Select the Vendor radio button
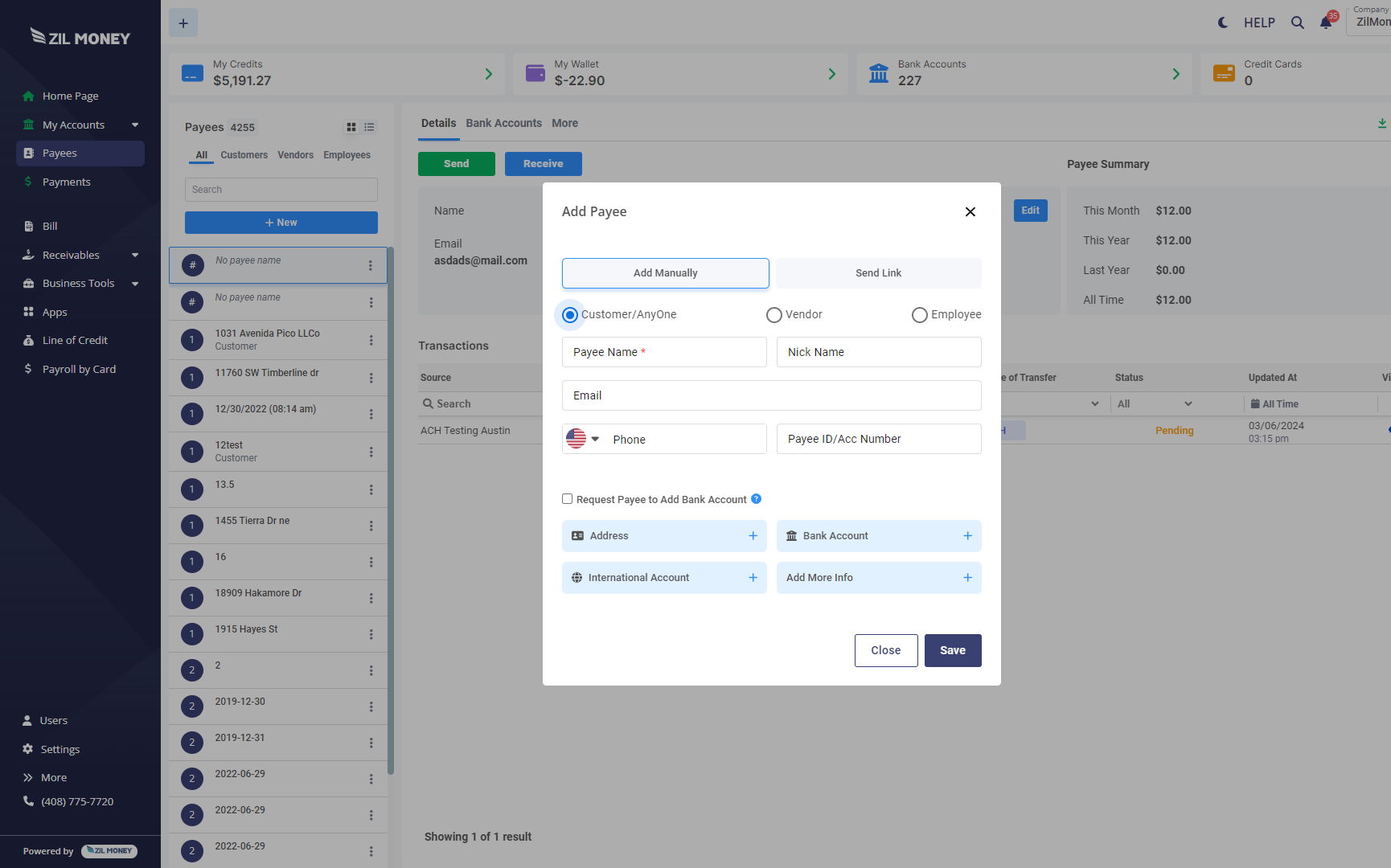Viewport: 1391px width, 868px height. pyautogui.click(x=774, y=314)
